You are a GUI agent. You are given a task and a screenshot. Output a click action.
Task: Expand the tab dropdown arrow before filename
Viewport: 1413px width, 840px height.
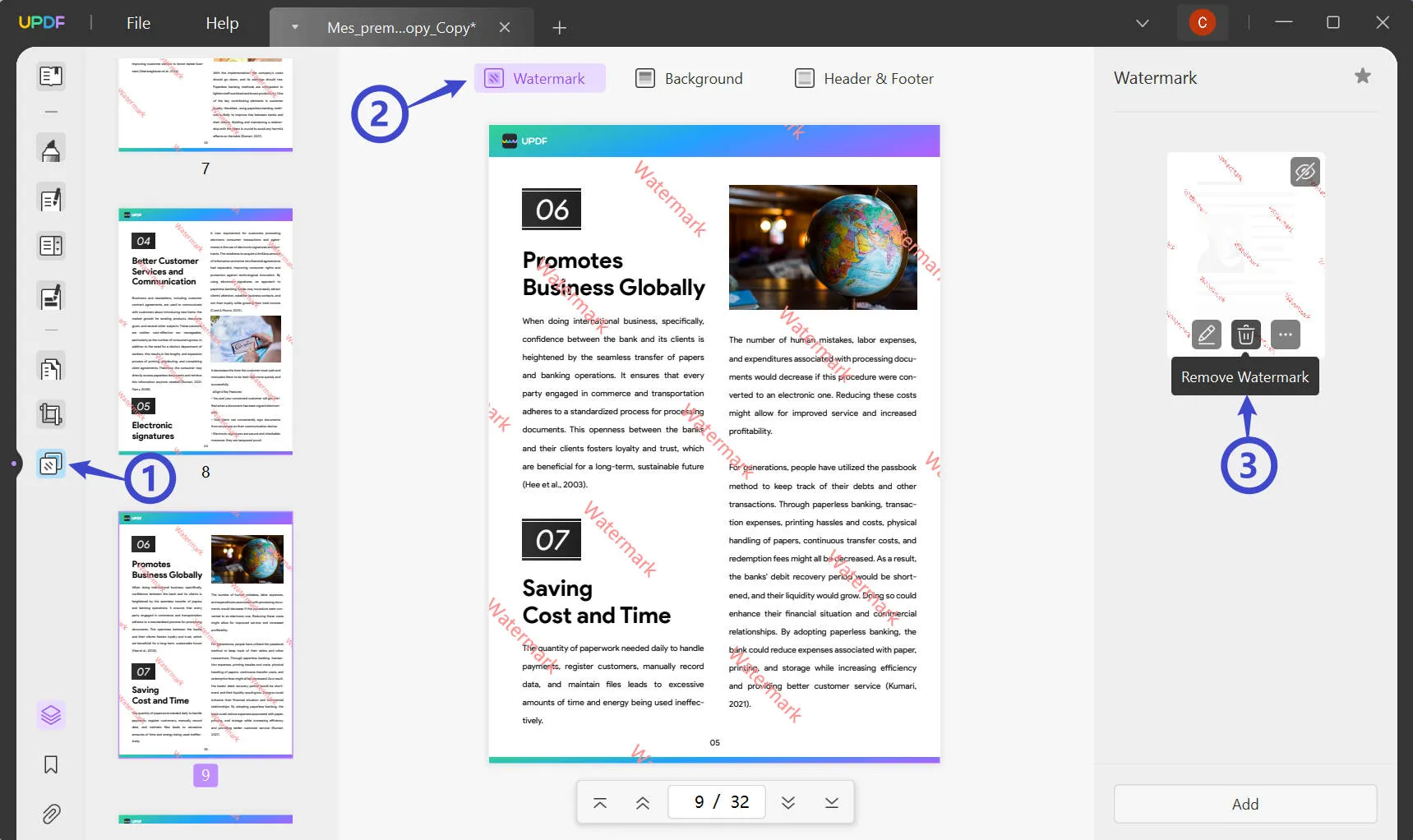pyautogui.click(x=295, y=27)
